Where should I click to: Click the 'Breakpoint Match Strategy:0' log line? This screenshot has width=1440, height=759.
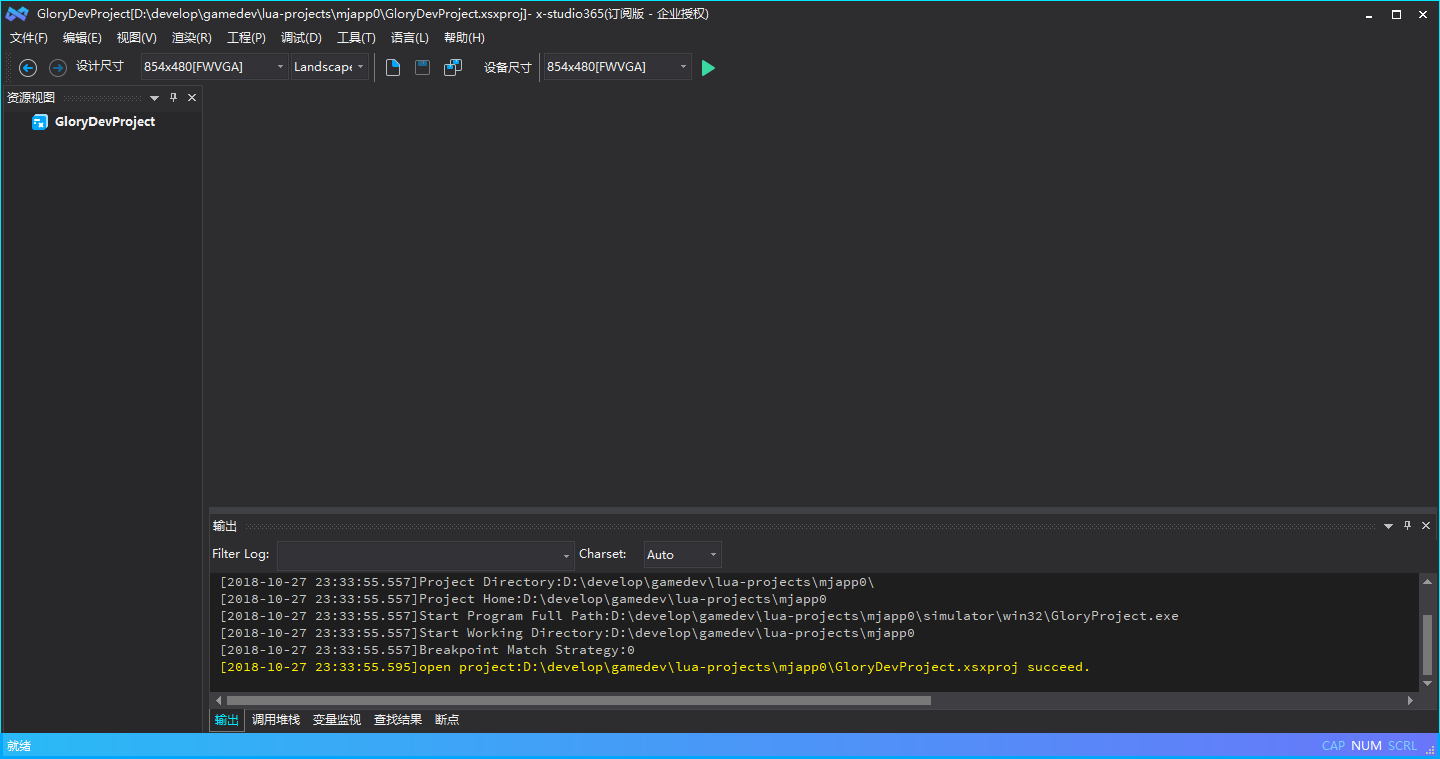427,650
